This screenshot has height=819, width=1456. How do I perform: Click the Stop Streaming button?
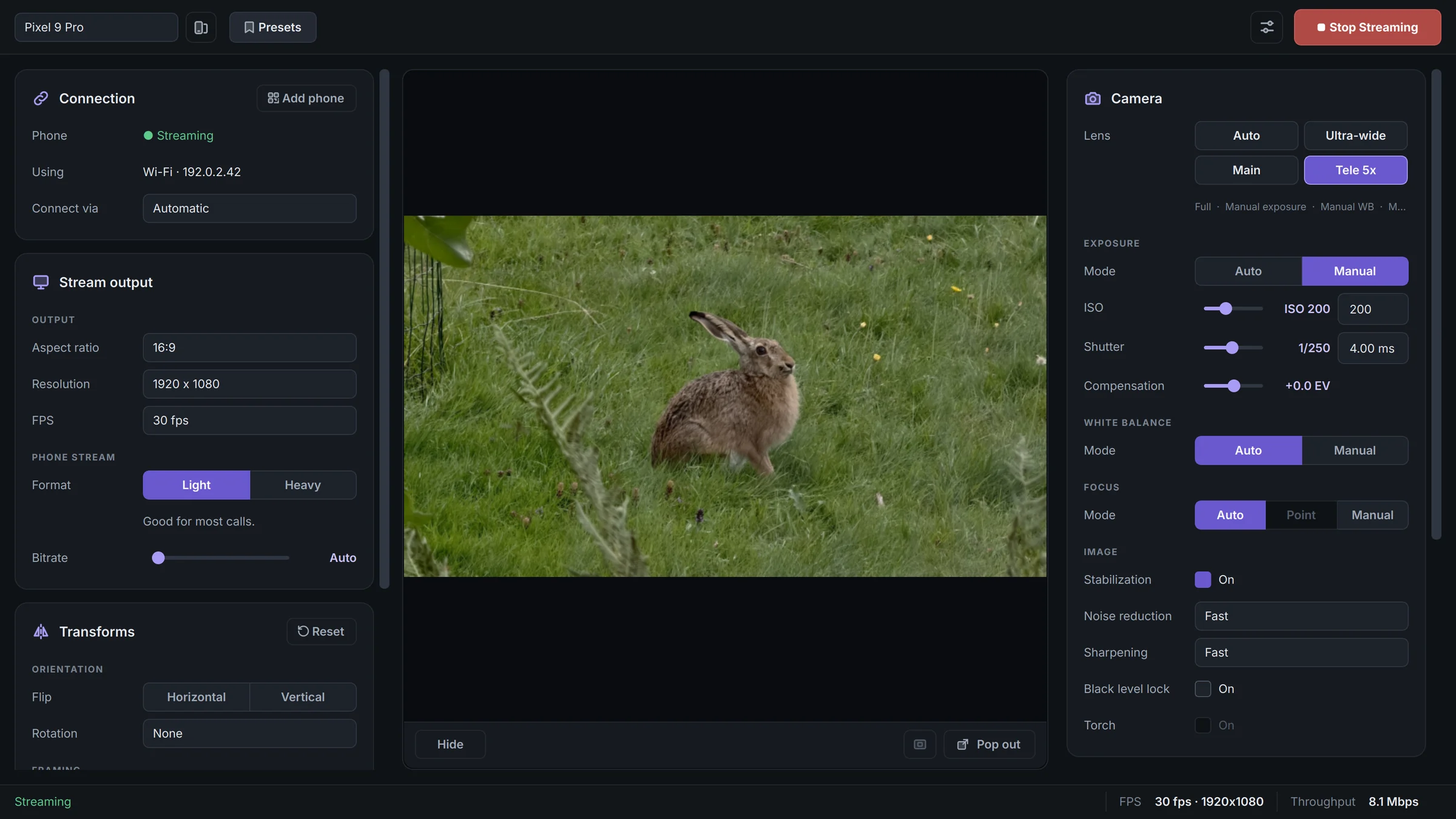(x=1367, y=27)
